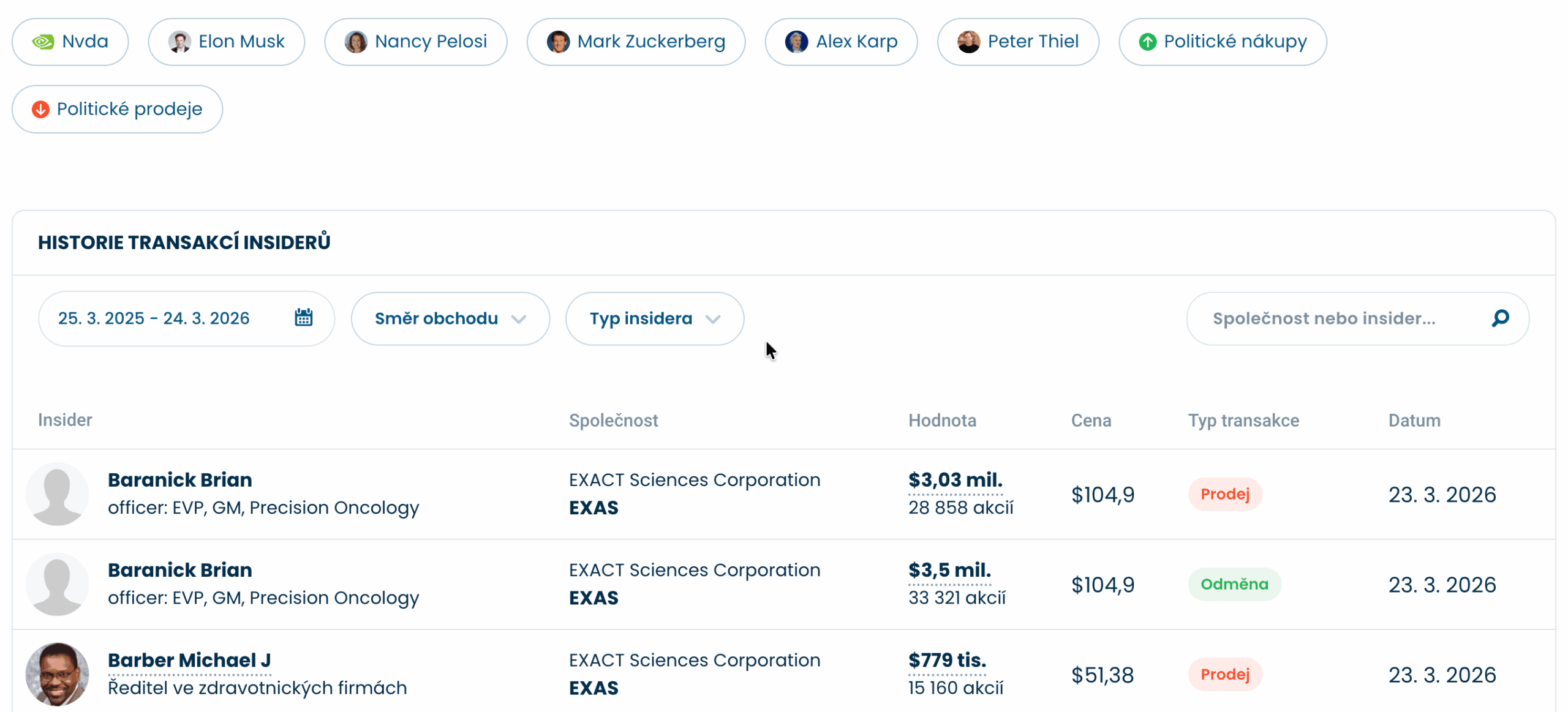Click the Datum column header
1568x712 pixels.
click(1414, 421)
